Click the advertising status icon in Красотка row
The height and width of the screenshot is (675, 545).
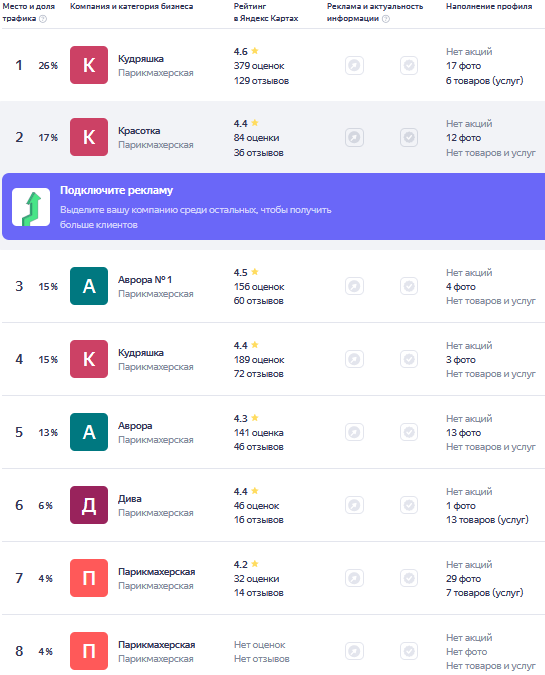(354, 137)
